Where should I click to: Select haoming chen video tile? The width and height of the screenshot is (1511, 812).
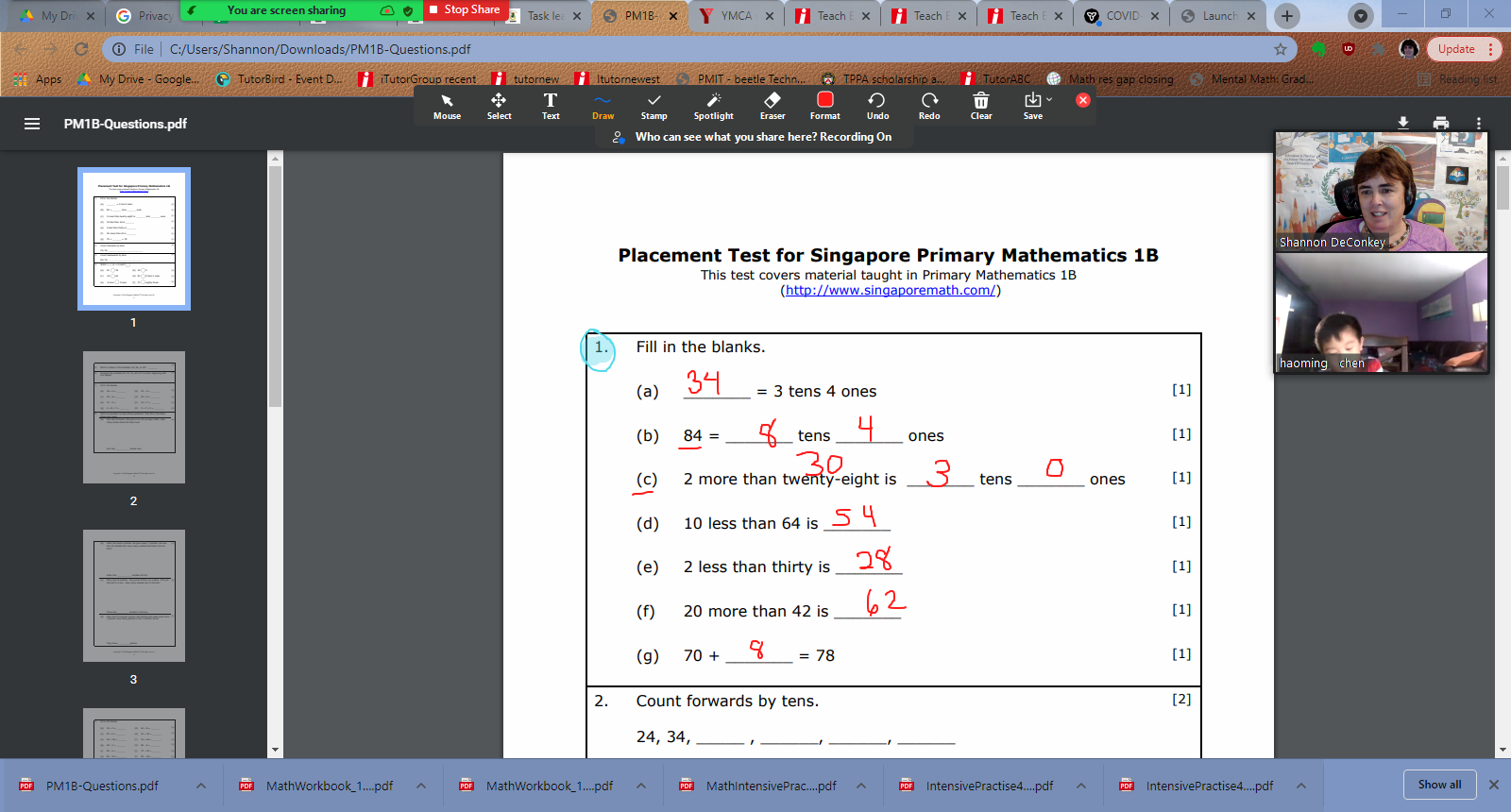[x=1382, y=313]
